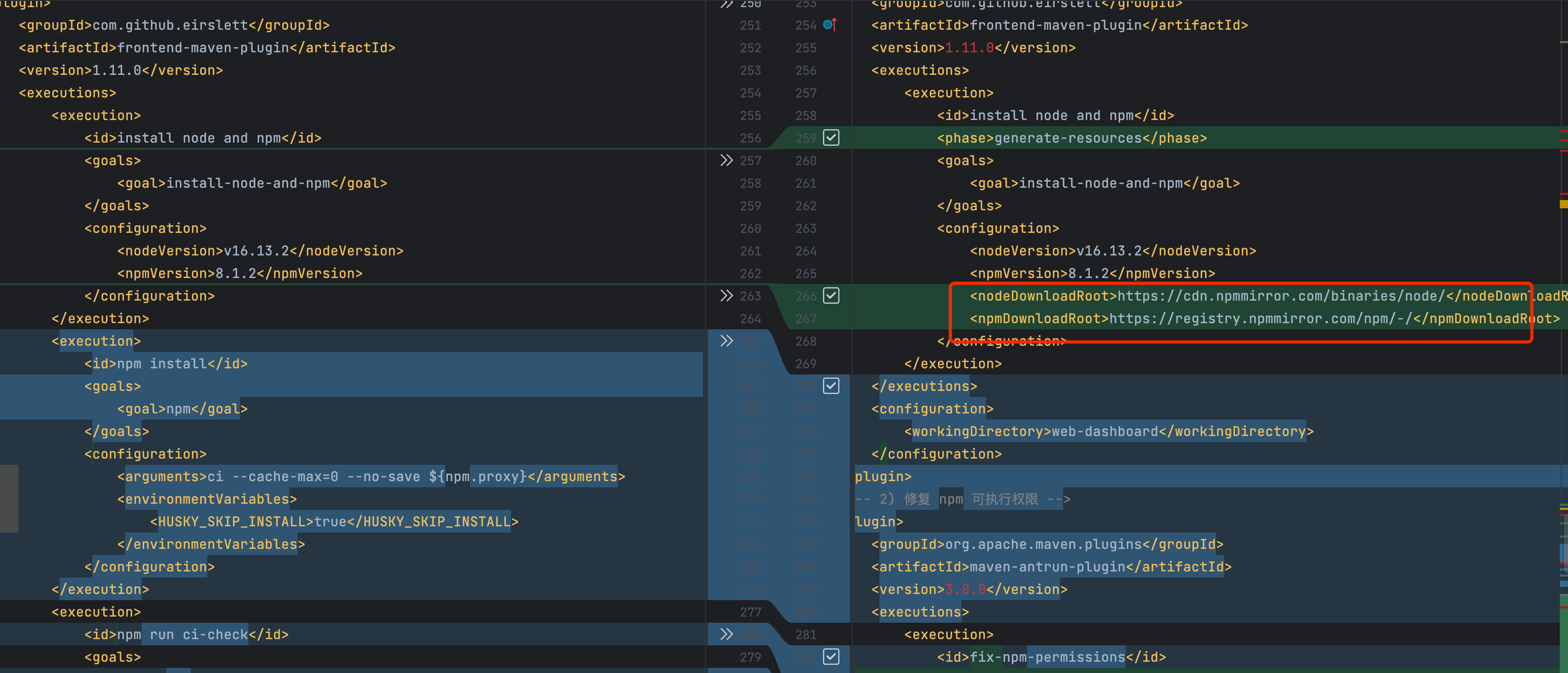Toggle checkbox at </executions> line 270
This screenshot has height=673, width=1568.
(831, 386)
